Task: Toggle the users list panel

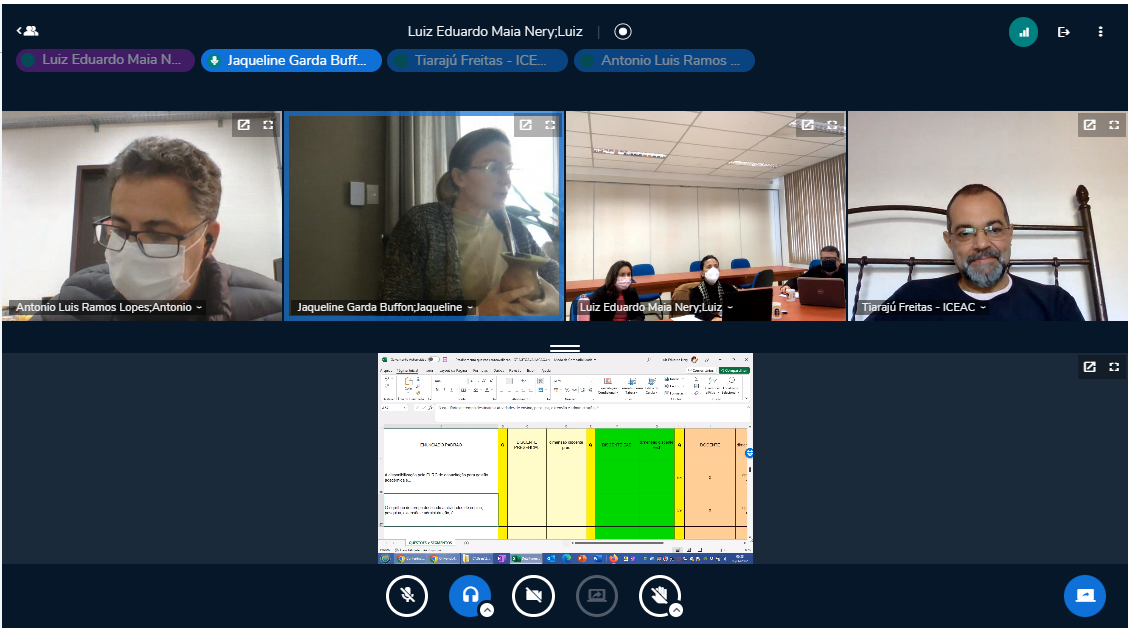Action: 27,31
